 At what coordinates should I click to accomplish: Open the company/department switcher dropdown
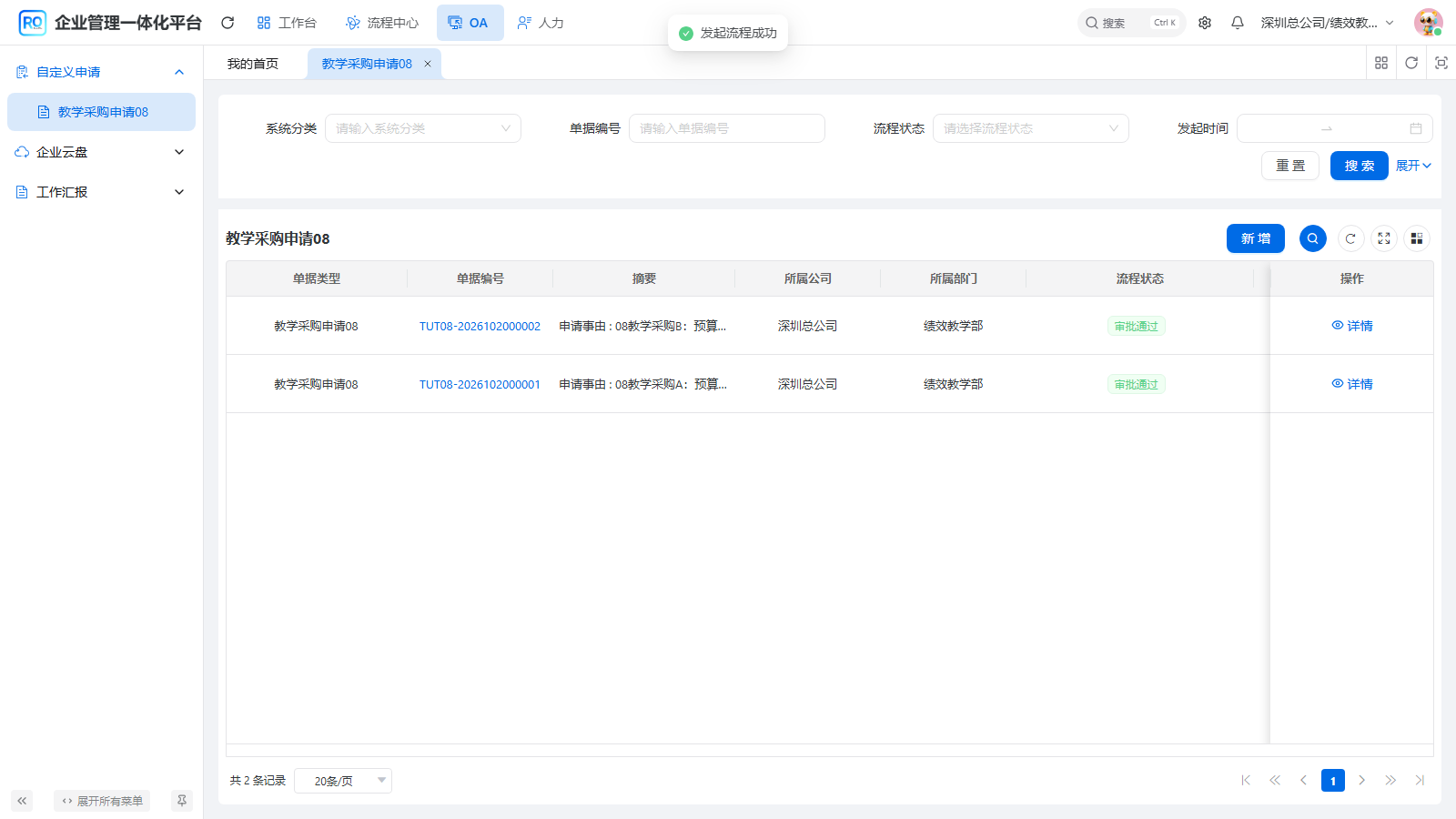point(1327,23)
